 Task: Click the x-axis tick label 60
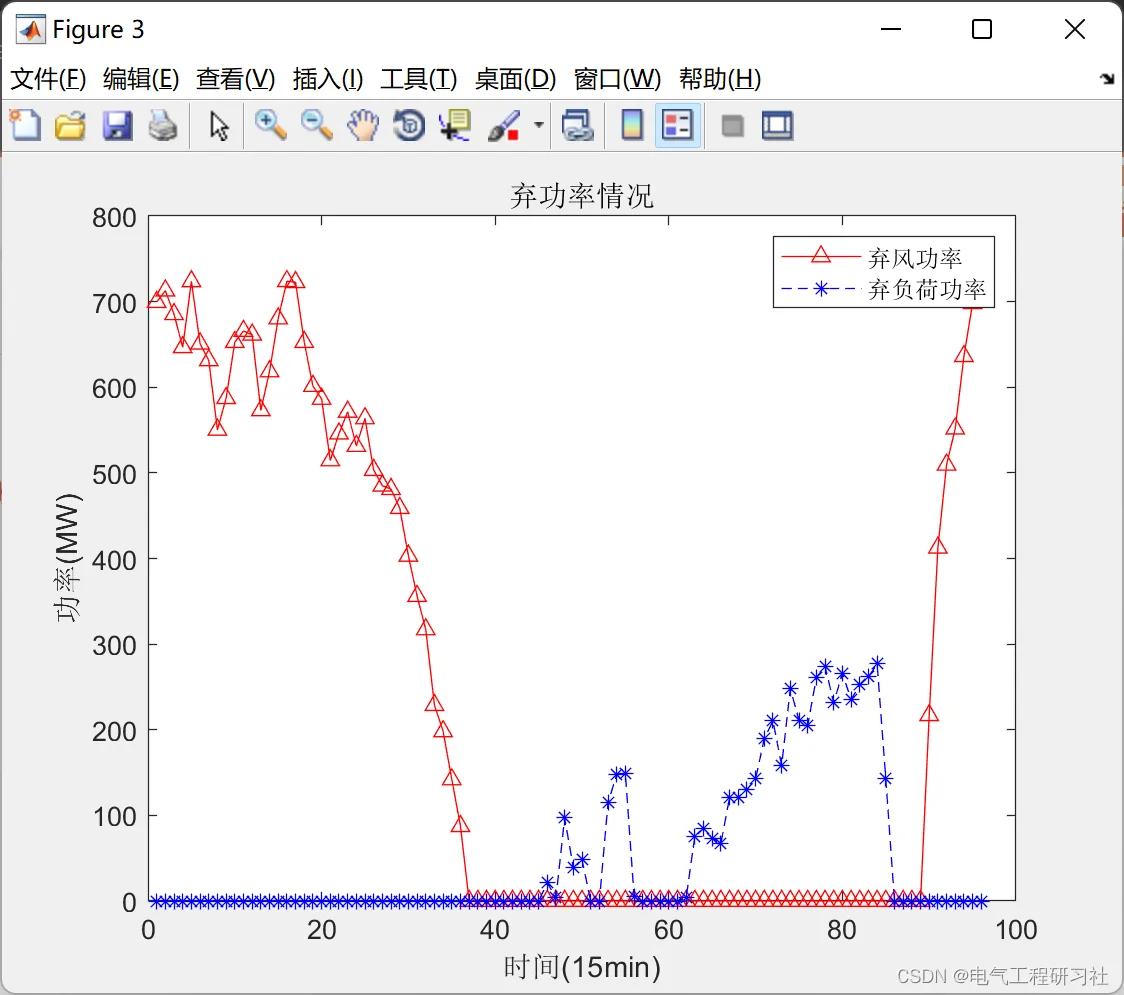668,930
